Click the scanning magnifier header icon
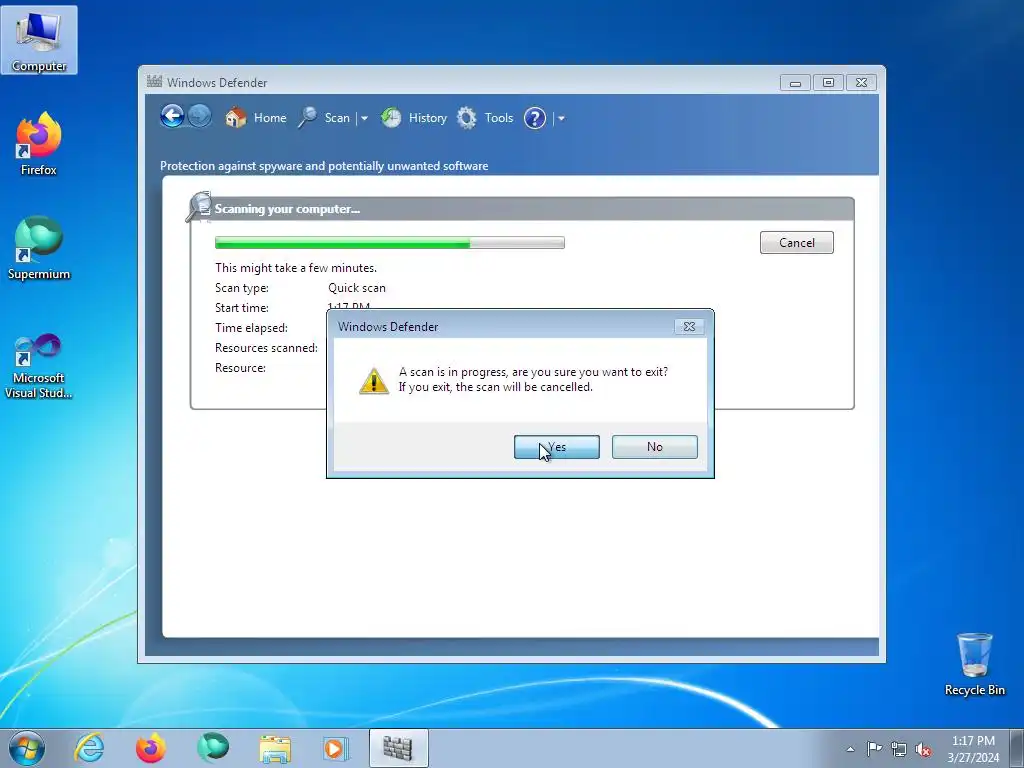This screenshot has height=768, width=1024. pos(199,207)
